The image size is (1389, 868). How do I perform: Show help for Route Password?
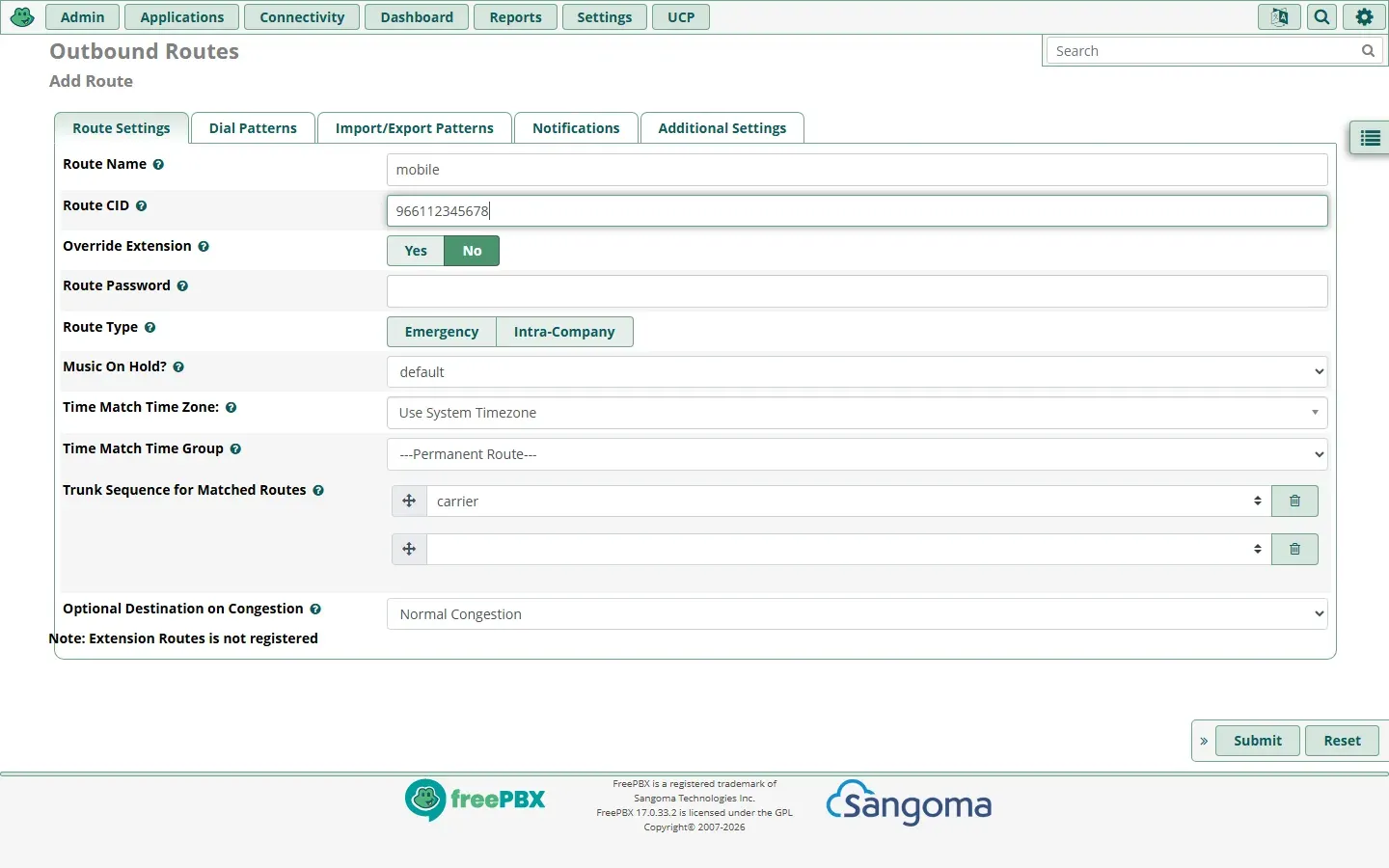(182, 286)
